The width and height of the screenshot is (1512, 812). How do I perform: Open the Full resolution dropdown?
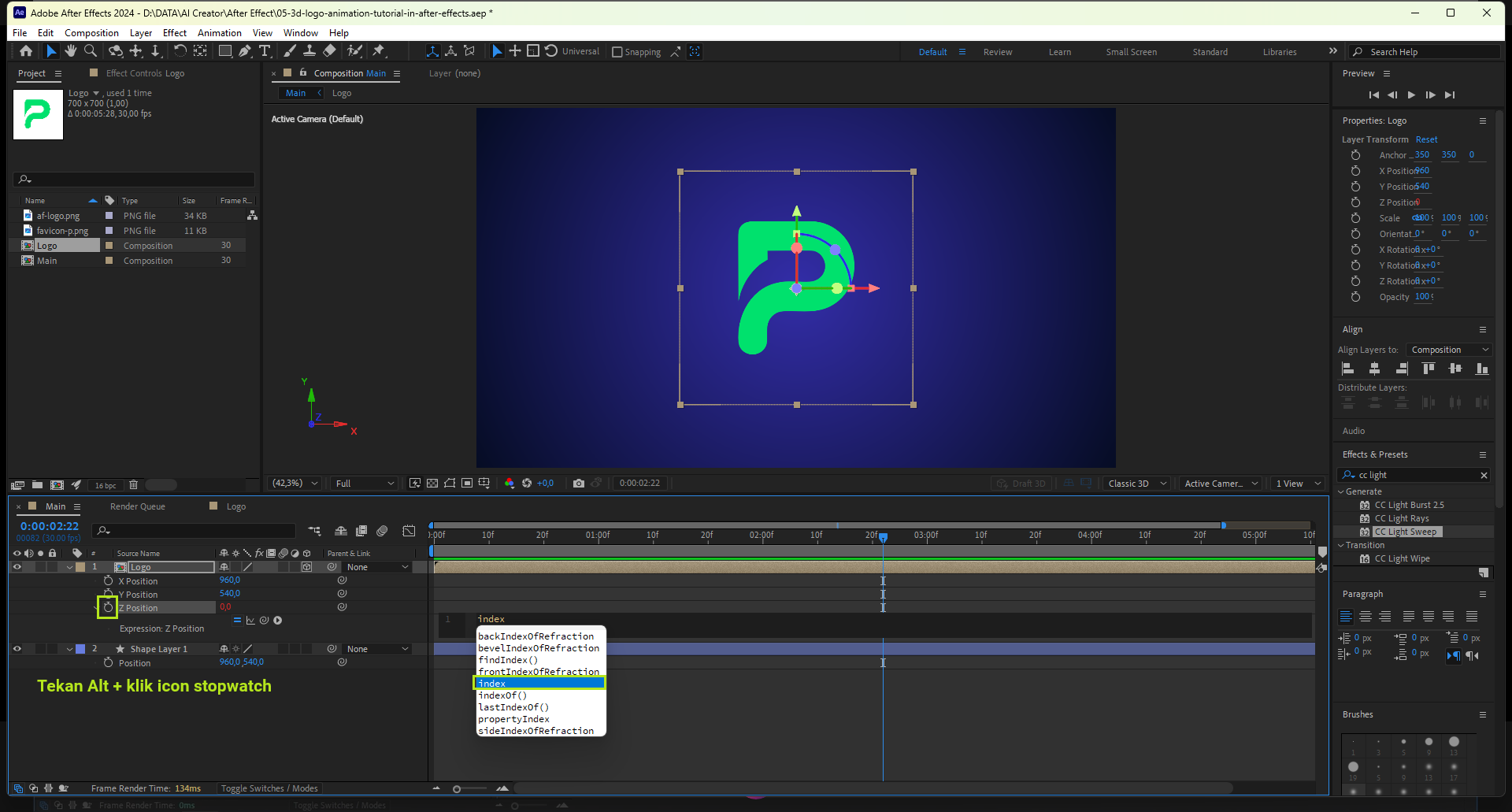click(x=364, y=484)
